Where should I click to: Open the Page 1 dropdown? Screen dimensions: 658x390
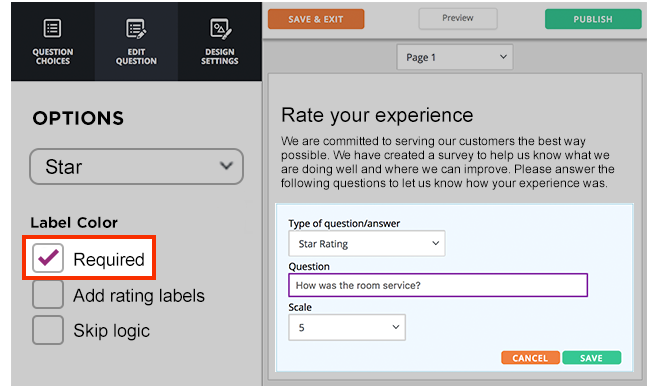coord(455,57)
